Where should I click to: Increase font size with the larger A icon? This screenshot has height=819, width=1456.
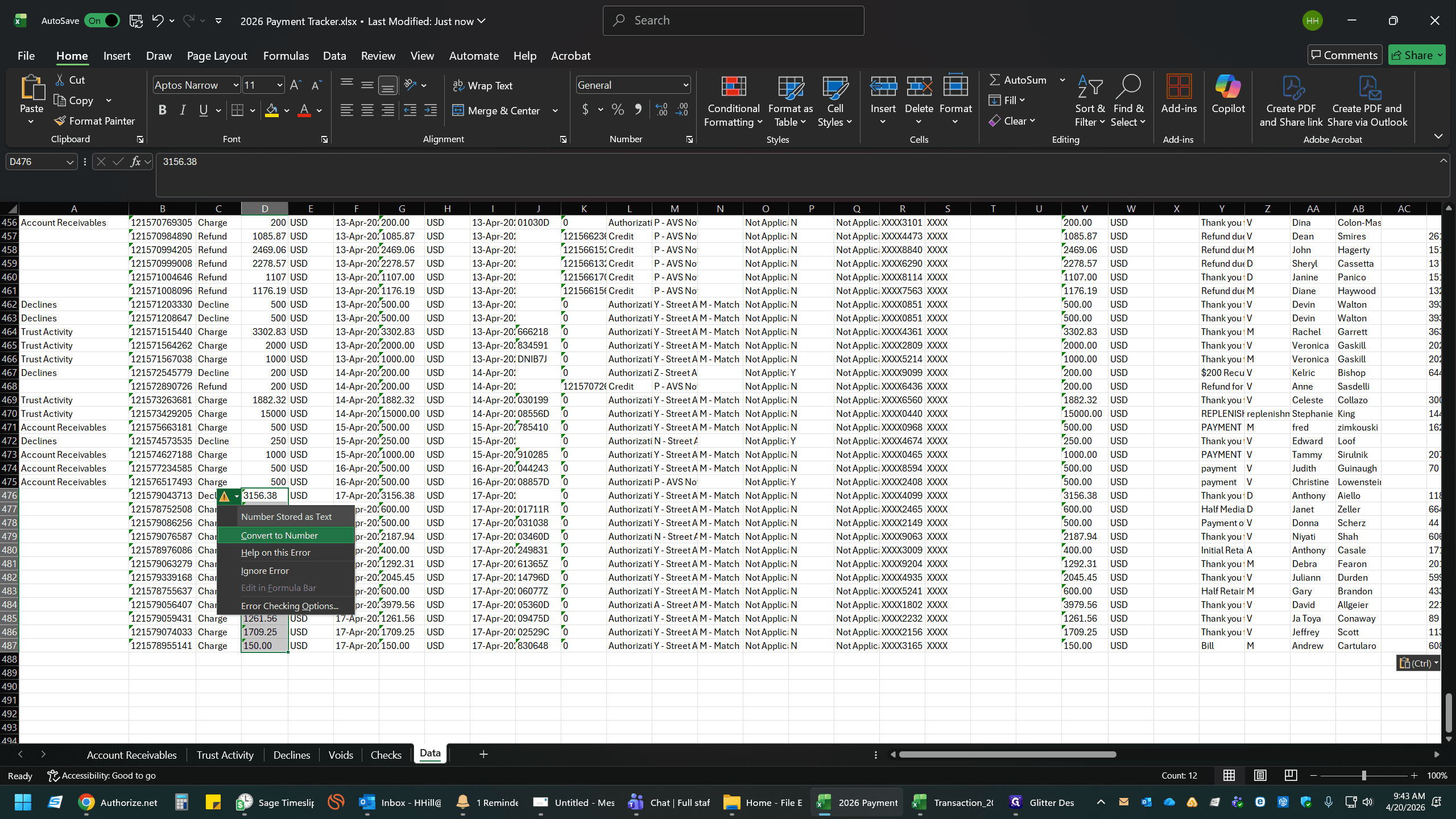pyautogui.click(x=296, y=85)
